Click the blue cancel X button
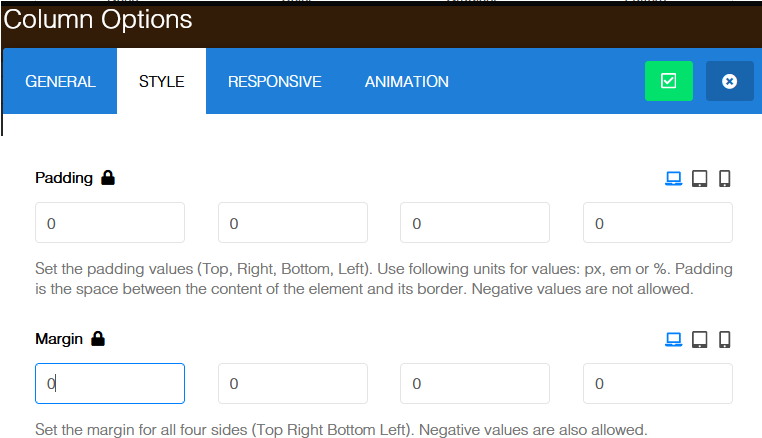The height and width of the screenshot is (438, 762). (730, 81)
